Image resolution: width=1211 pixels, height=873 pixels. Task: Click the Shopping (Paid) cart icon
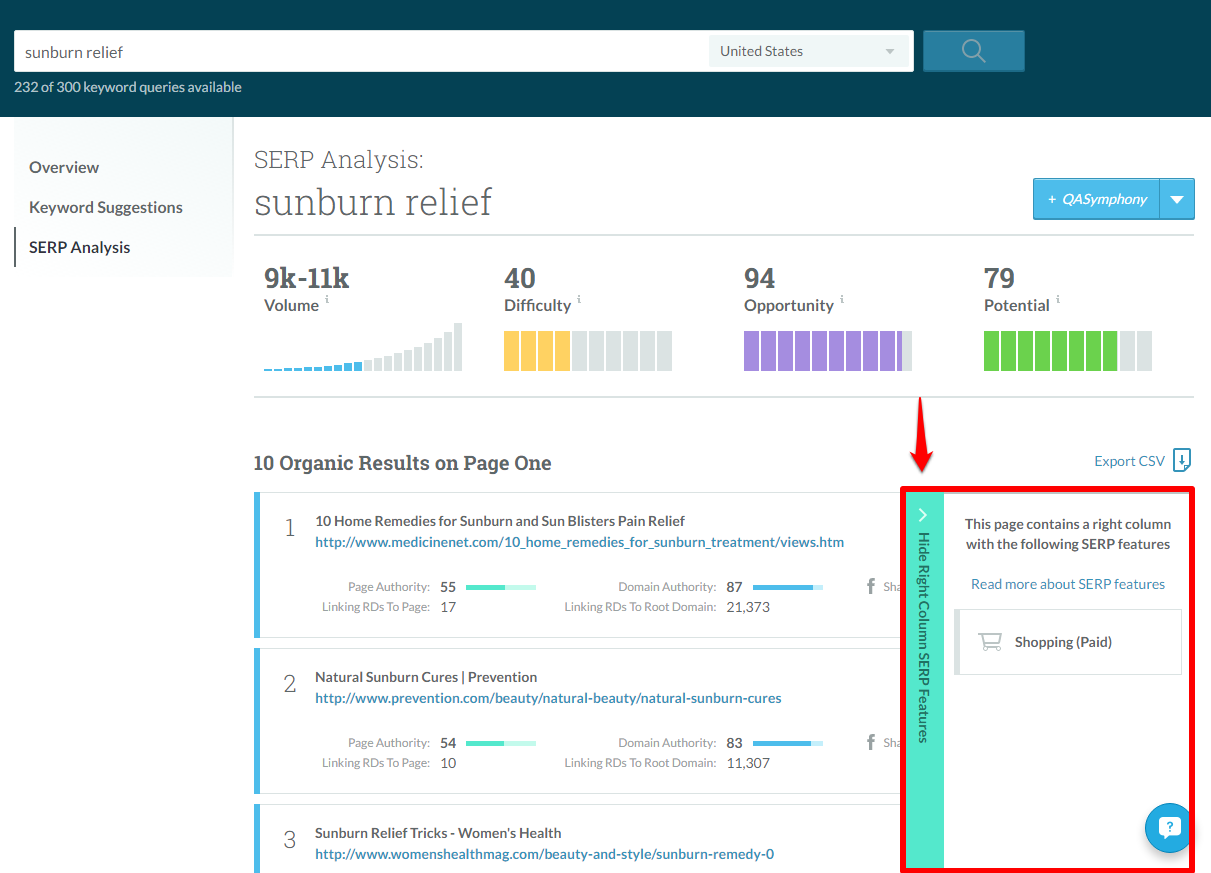991,641
